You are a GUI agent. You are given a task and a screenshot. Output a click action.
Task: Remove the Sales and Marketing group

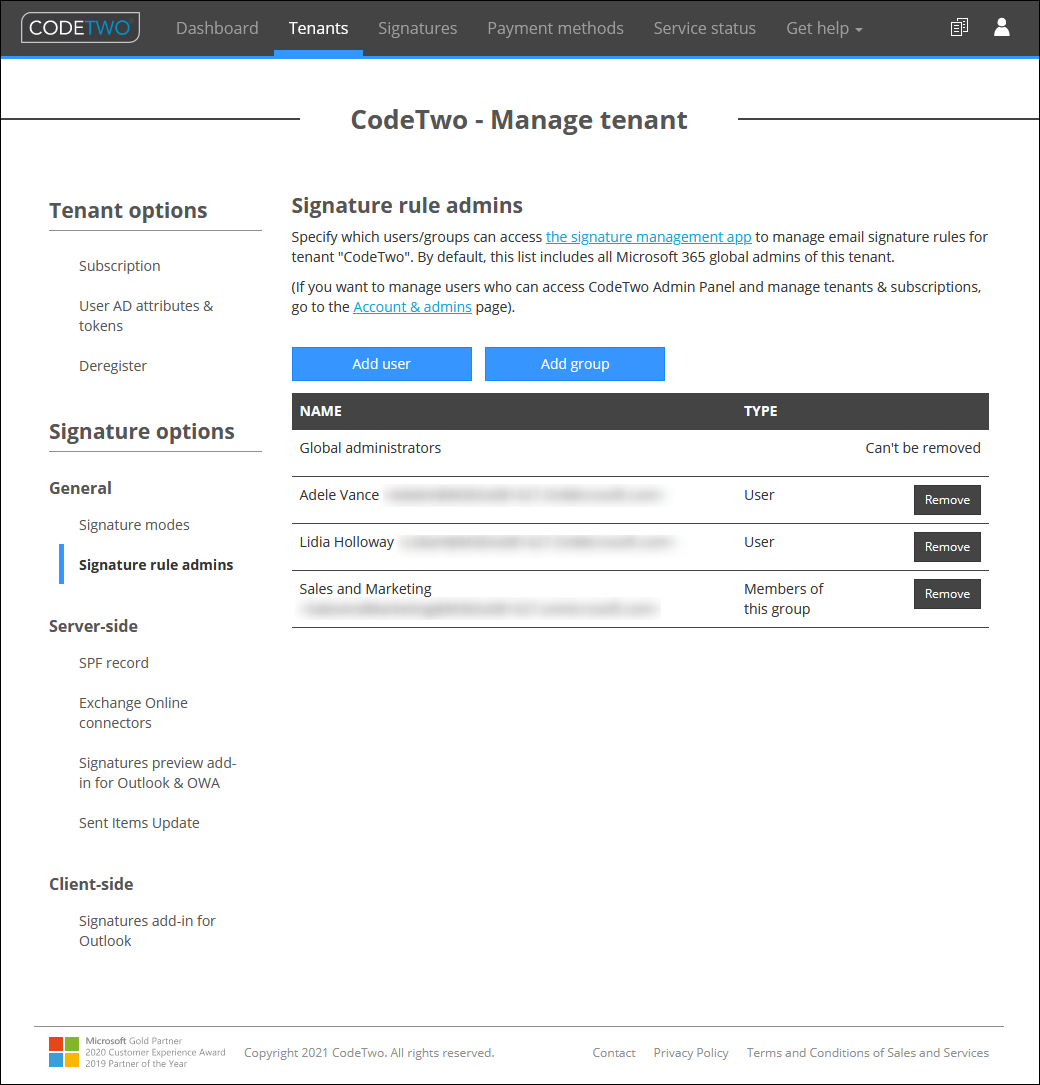pyautogui.click(x=946, y=593)
